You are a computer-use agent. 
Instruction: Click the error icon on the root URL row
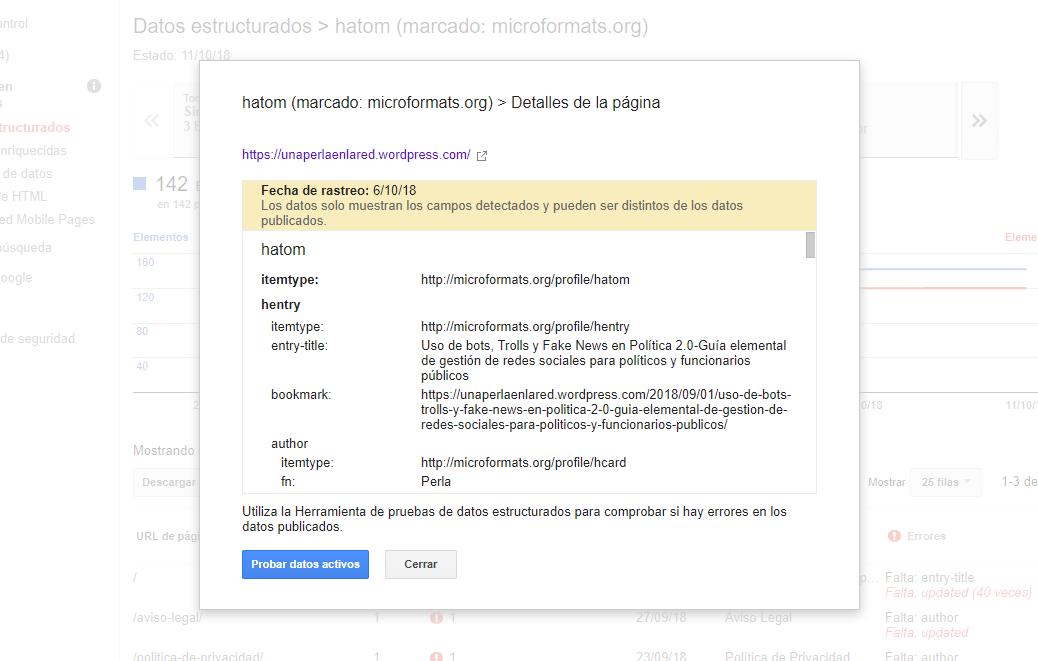pyautogui.click(x=437, y=577)
